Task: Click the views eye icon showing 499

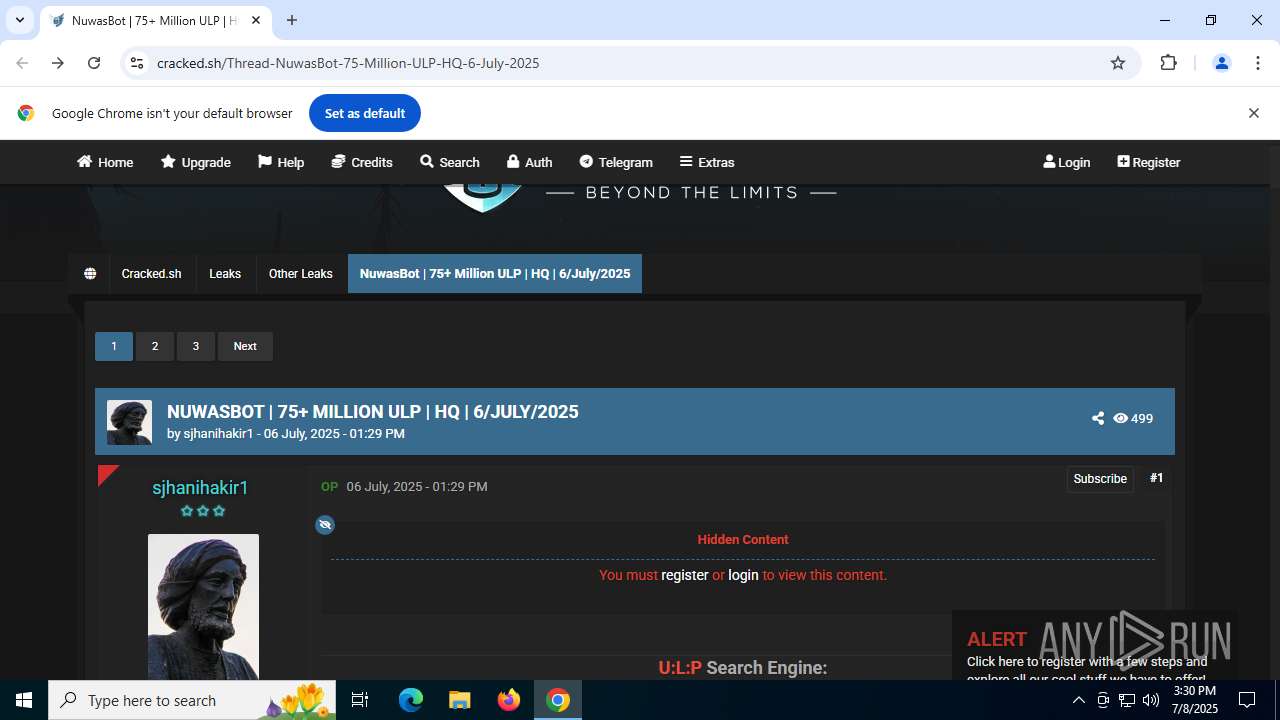Action: (x=1120, y=418)
